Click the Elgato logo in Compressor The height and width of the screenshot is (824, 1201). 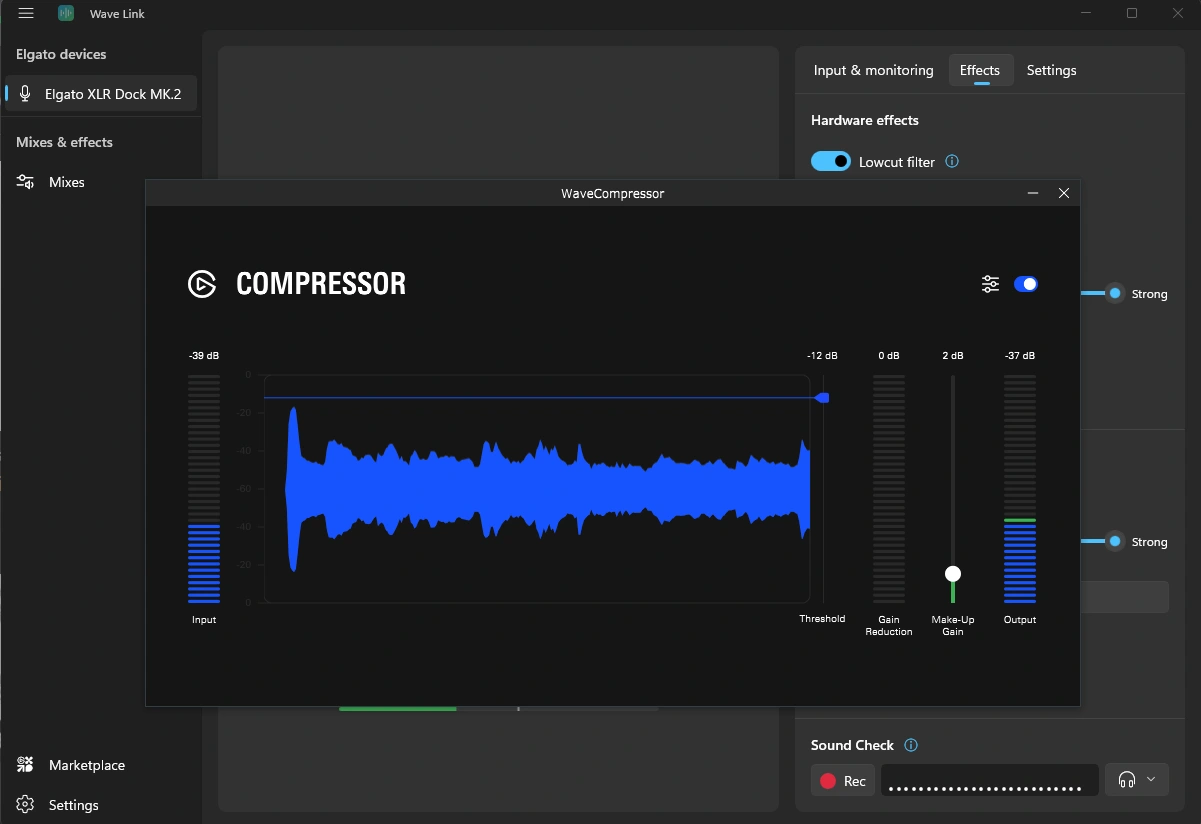point(202,284)
